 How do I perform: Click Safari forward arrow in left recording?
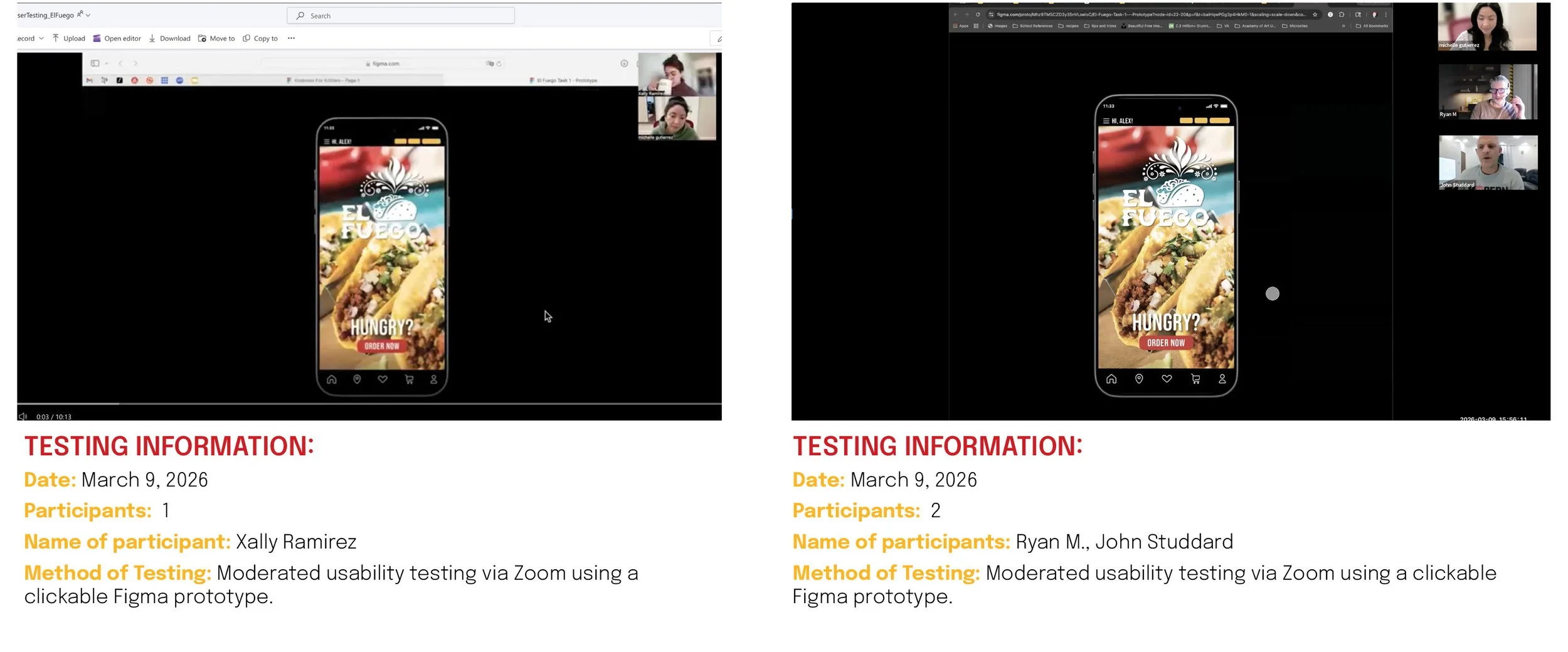tap(135, 63)
